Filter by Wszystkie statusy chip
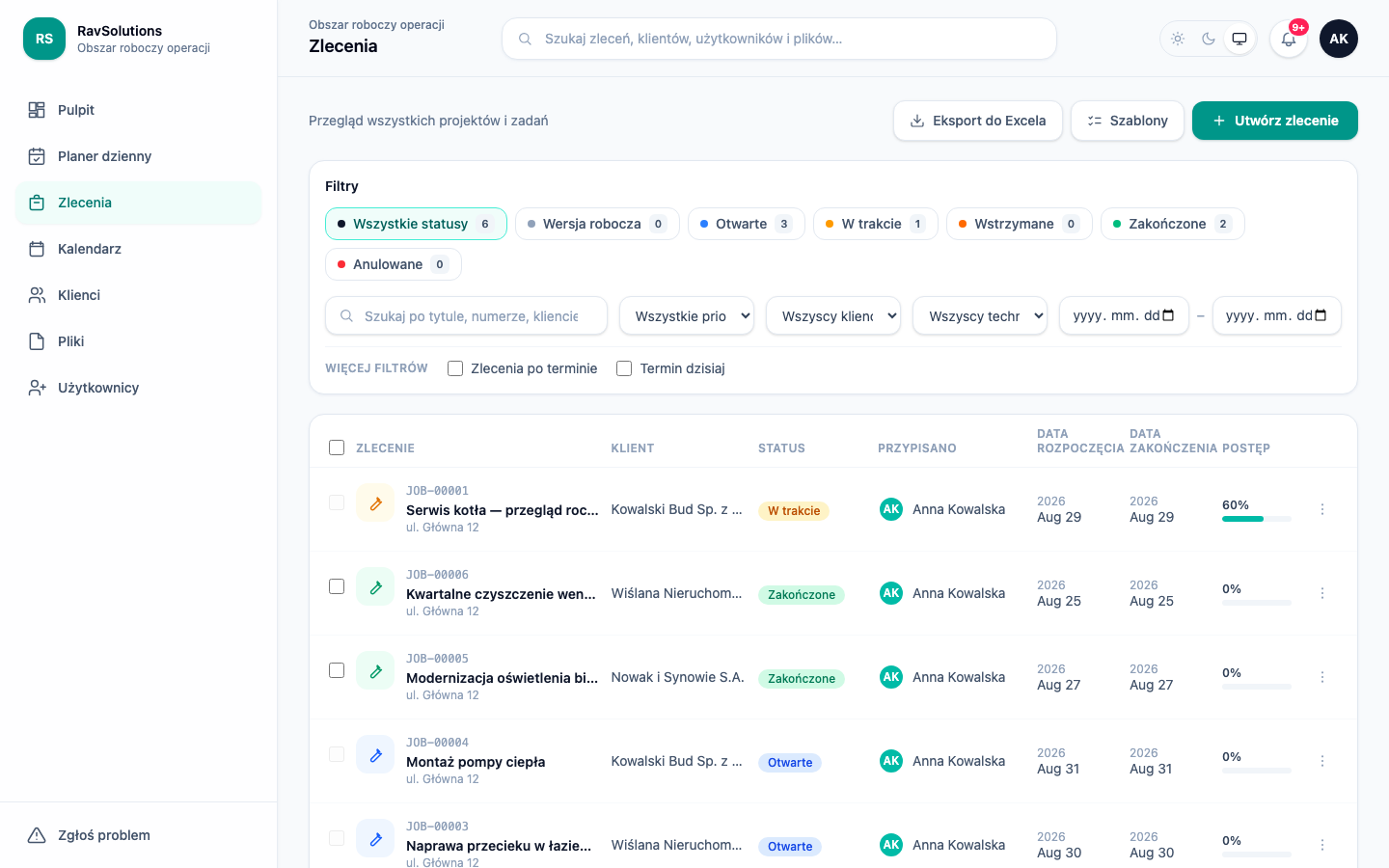Viewport: 1389px width, 868px height. point(416,224)
